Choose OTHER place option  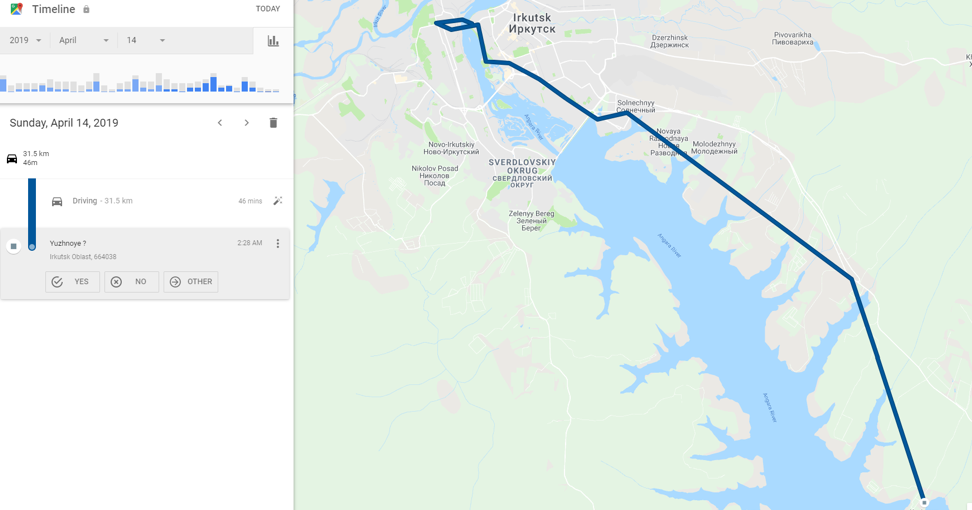[x=191, y=282]
